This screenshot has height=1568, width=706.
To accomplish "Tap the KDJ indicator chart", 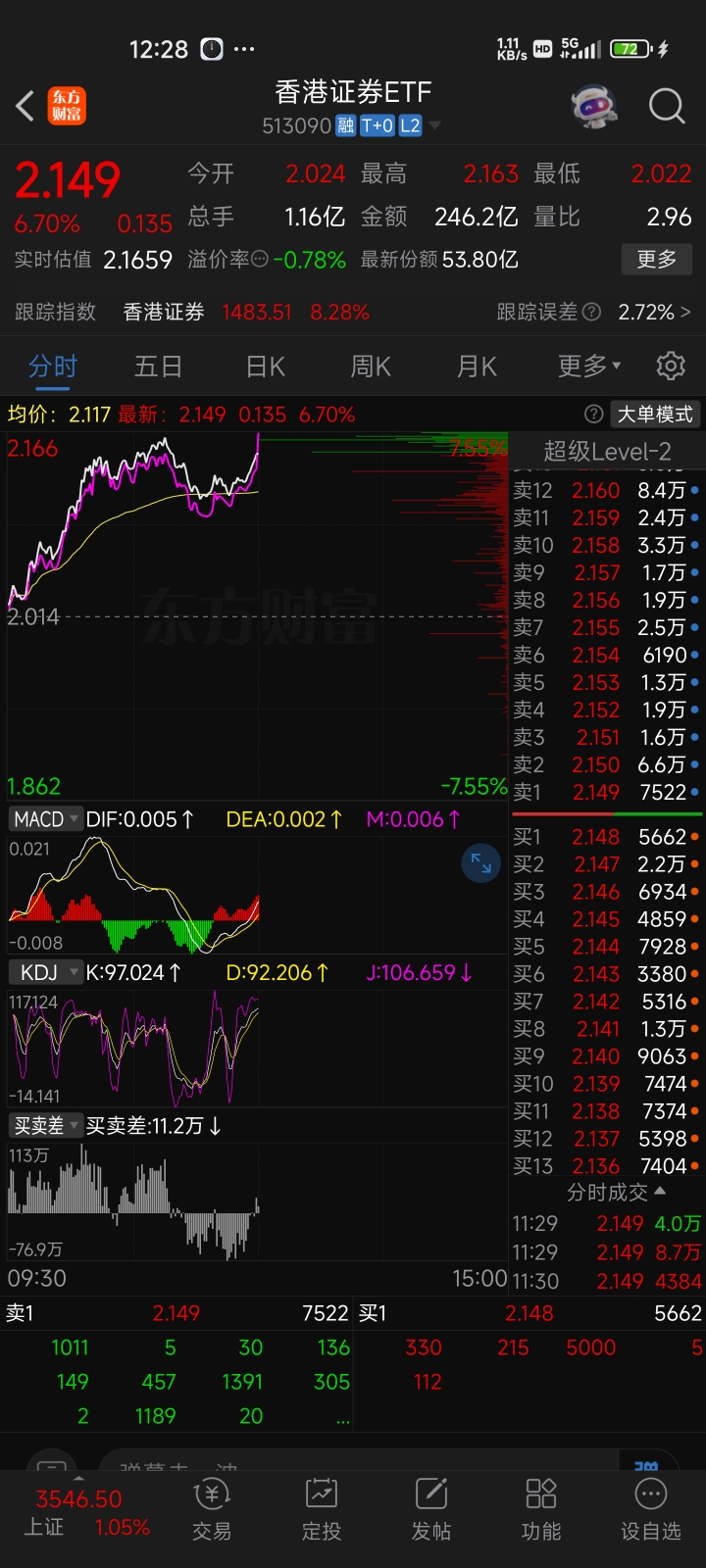I will pyautogui.click(x=257, y=1047).
